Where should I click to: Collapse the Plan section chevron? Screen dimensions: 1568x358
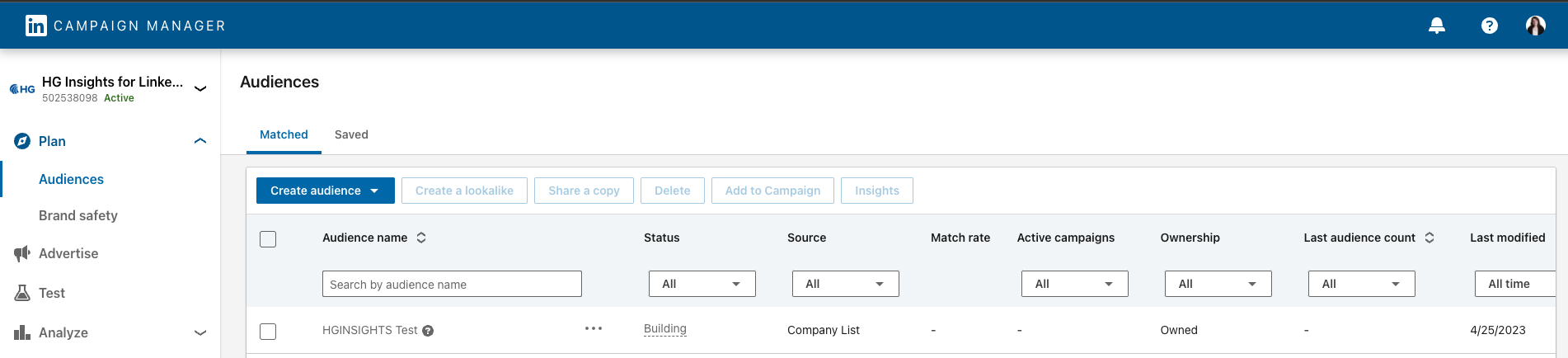point(200,141)
